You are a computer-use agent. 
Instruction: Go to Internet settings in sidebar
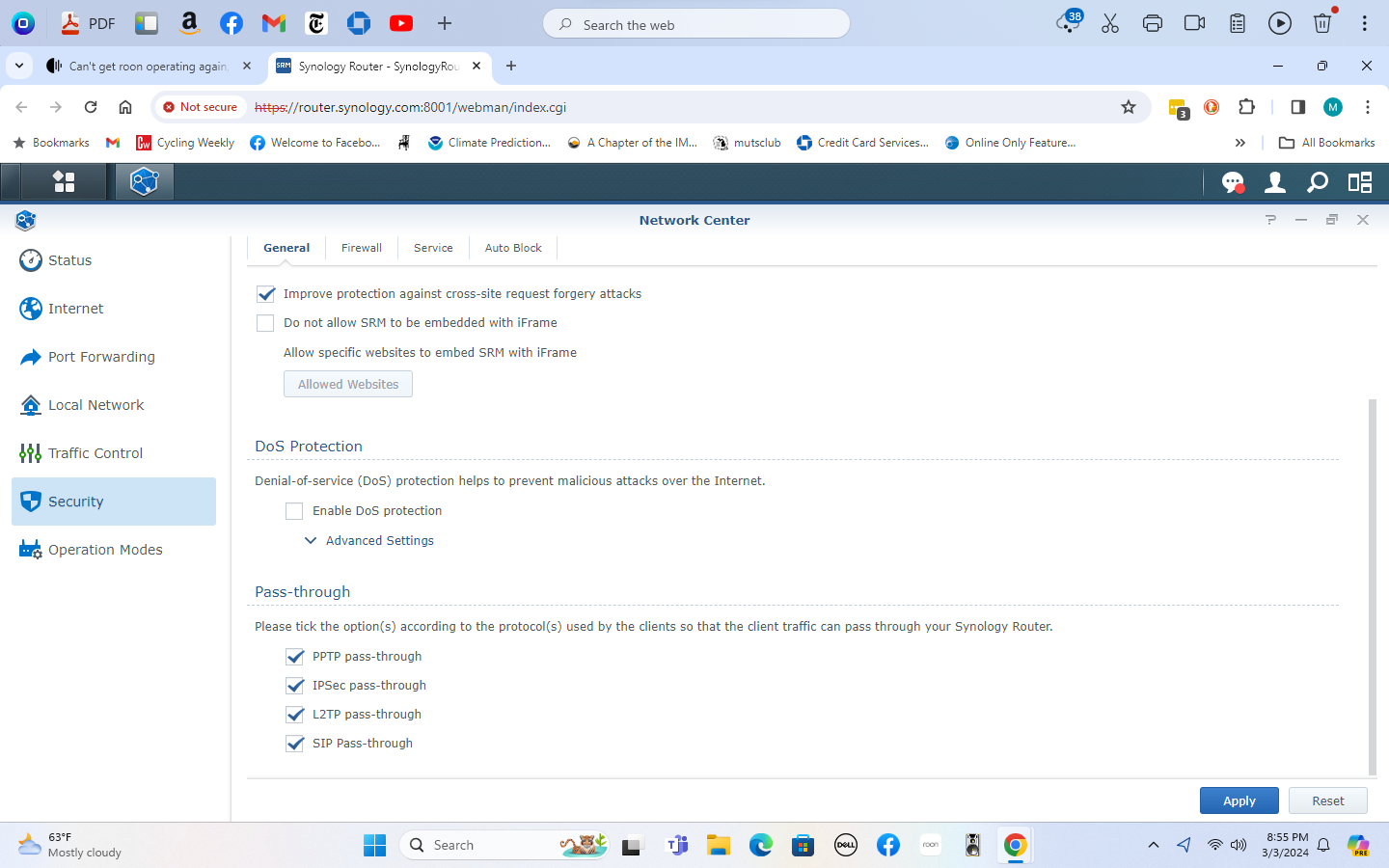click(x=114, y=309)
